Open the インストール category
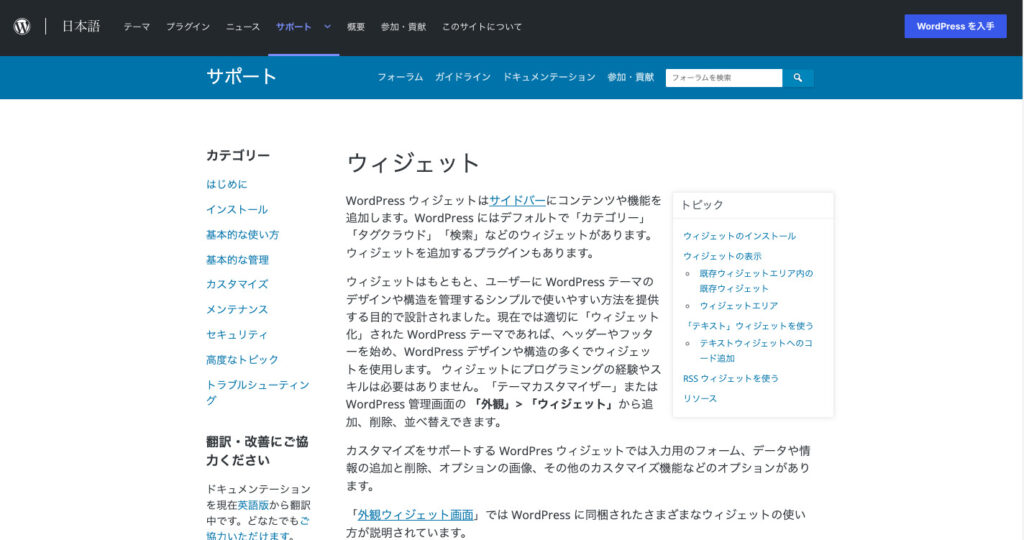This screenshot has width=1024, height=540. (x=237, y=210)
